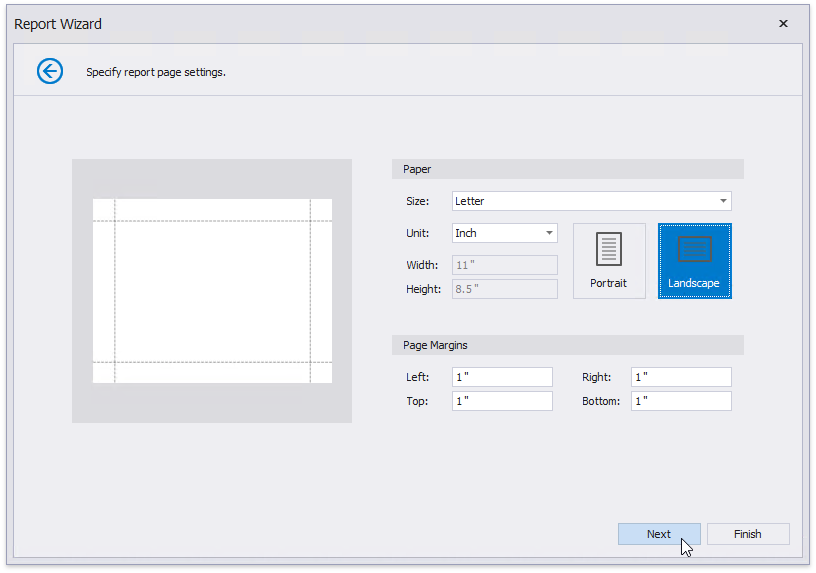
Task: Open the paper Size dropdown arrow
Action: point(723,201)
